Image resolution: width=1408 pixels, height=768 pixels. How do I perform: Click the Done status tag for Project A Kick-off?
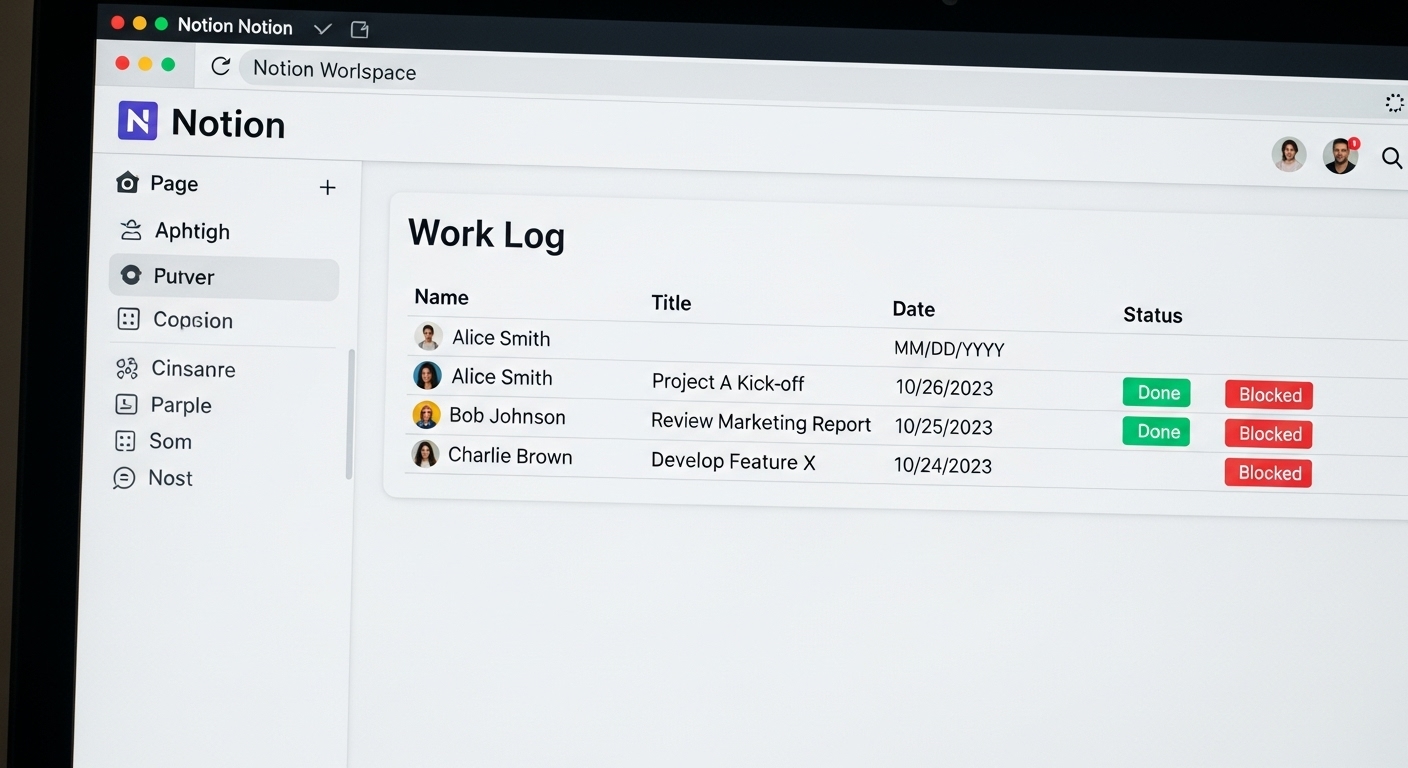1156,393
